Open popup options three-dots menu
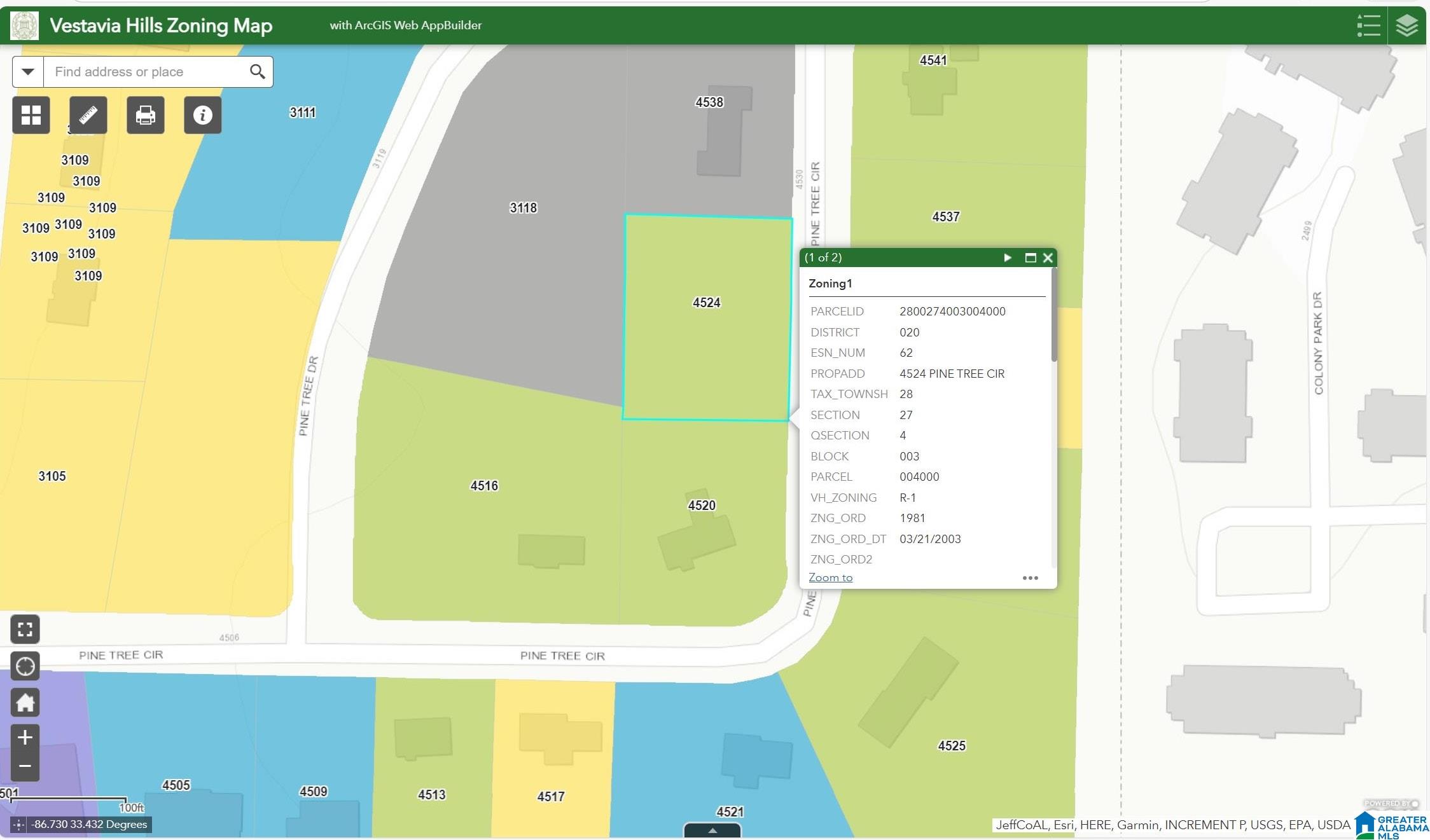Image resolution: width=1430 pixels, height=840 pixels. (x=1030, y=578)
